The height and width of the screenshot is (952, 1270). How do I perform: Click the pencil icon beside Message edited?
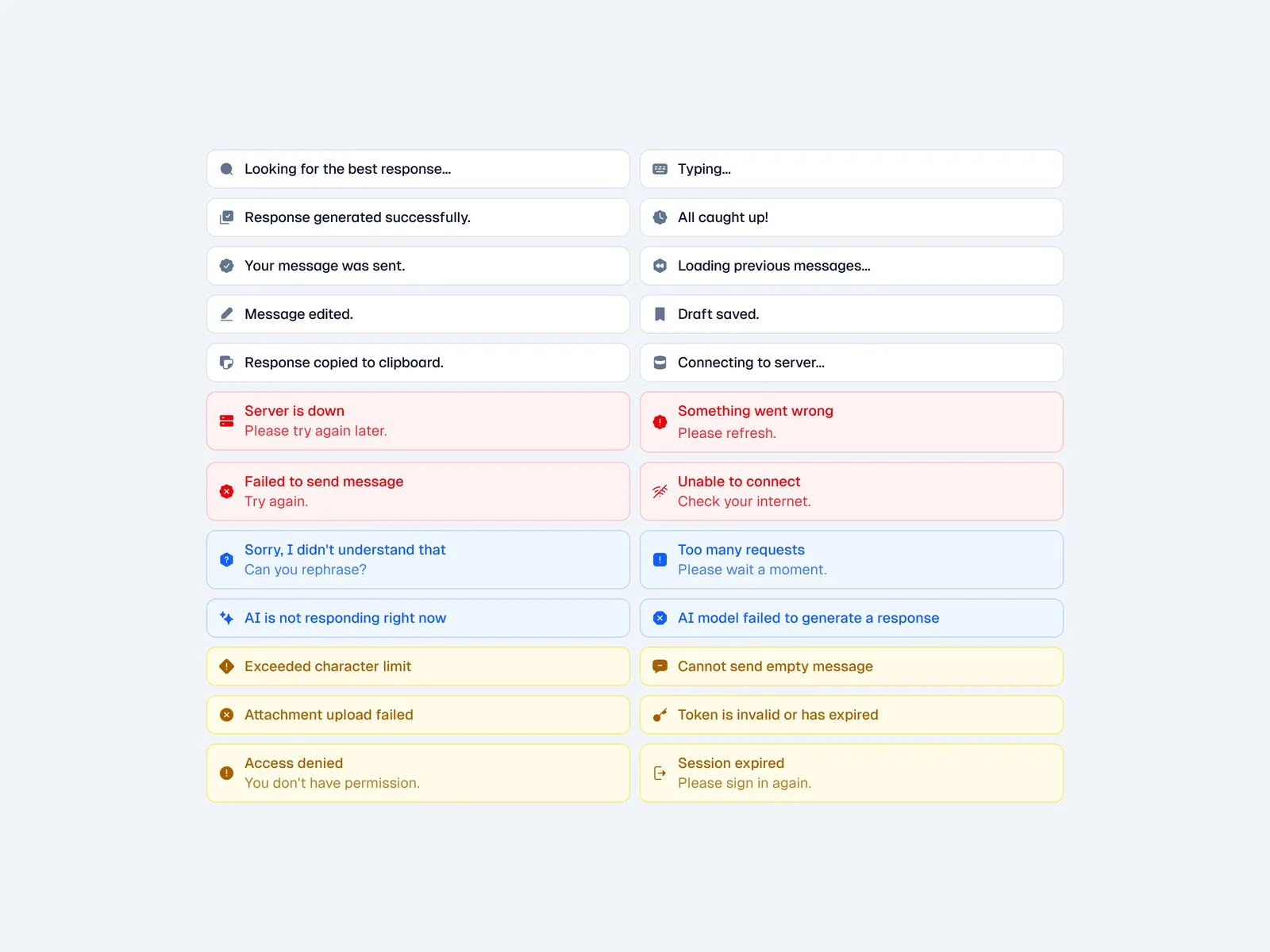226,314
